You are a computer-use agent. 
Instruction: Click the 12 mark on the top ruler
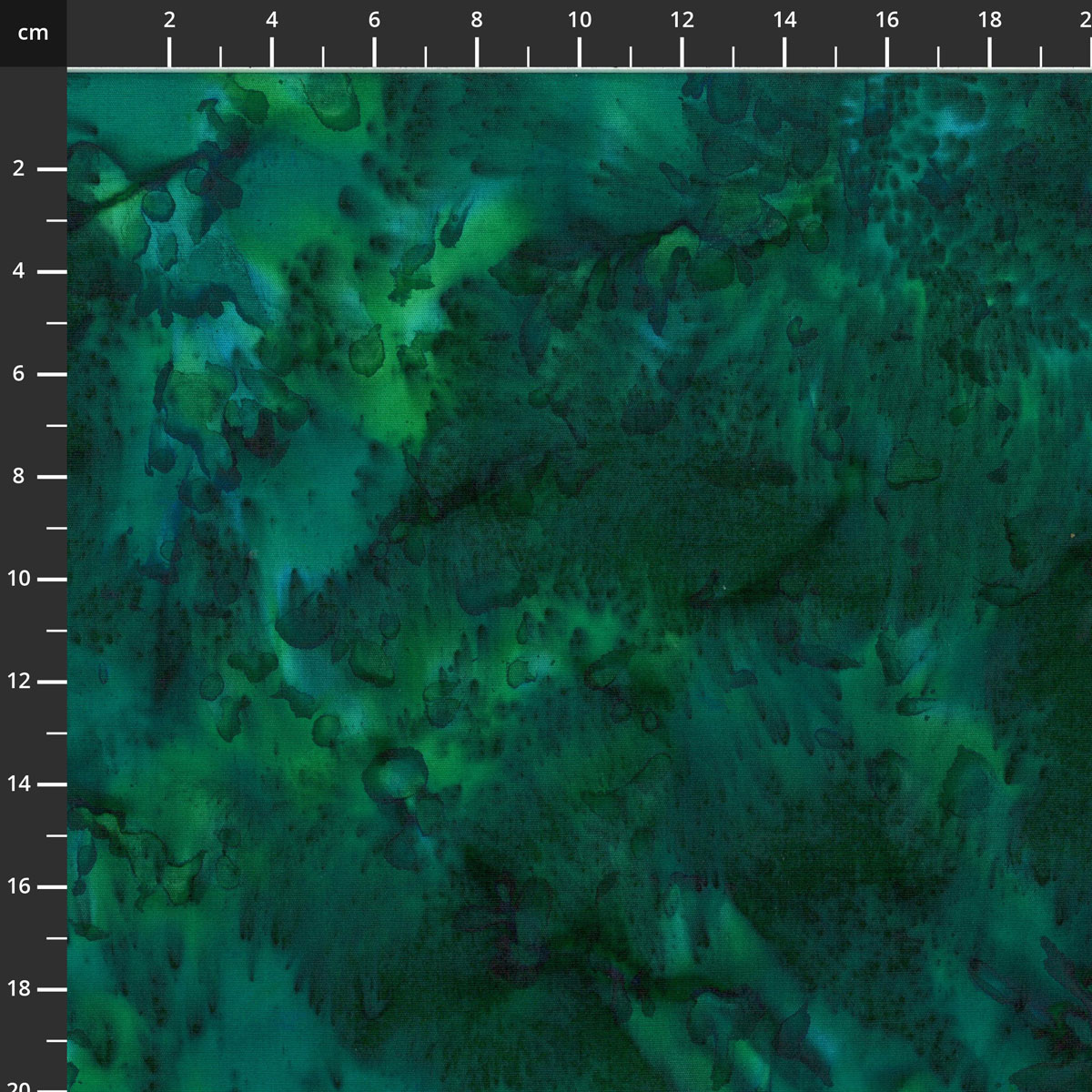pos(682,21)
